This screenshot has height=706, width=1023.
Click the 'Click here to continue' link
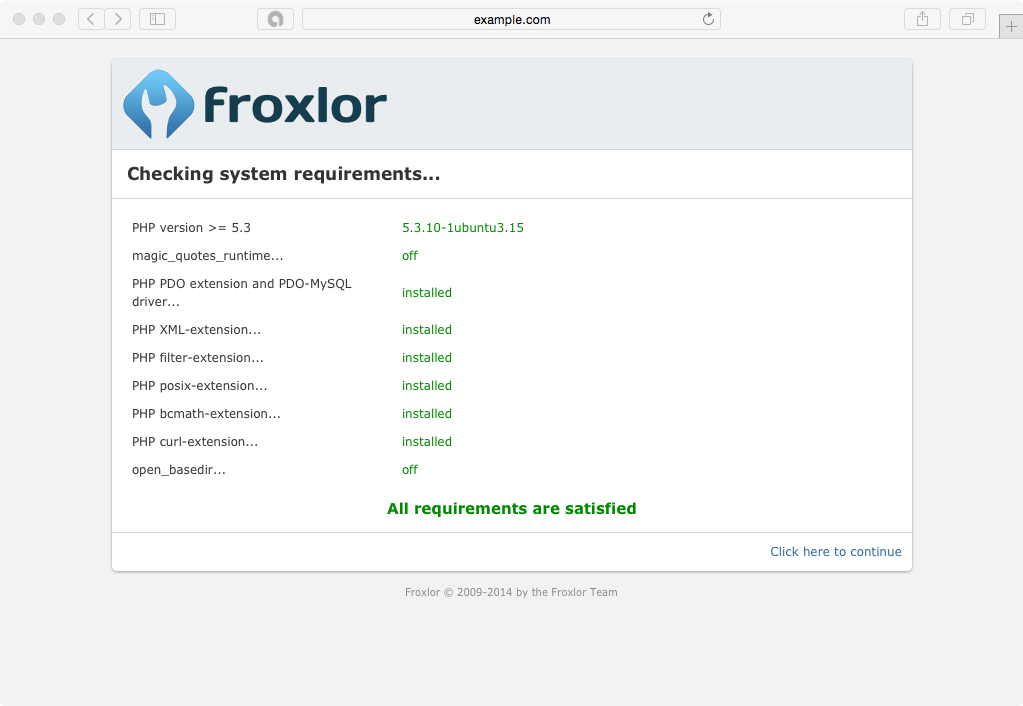click(836, 551)
